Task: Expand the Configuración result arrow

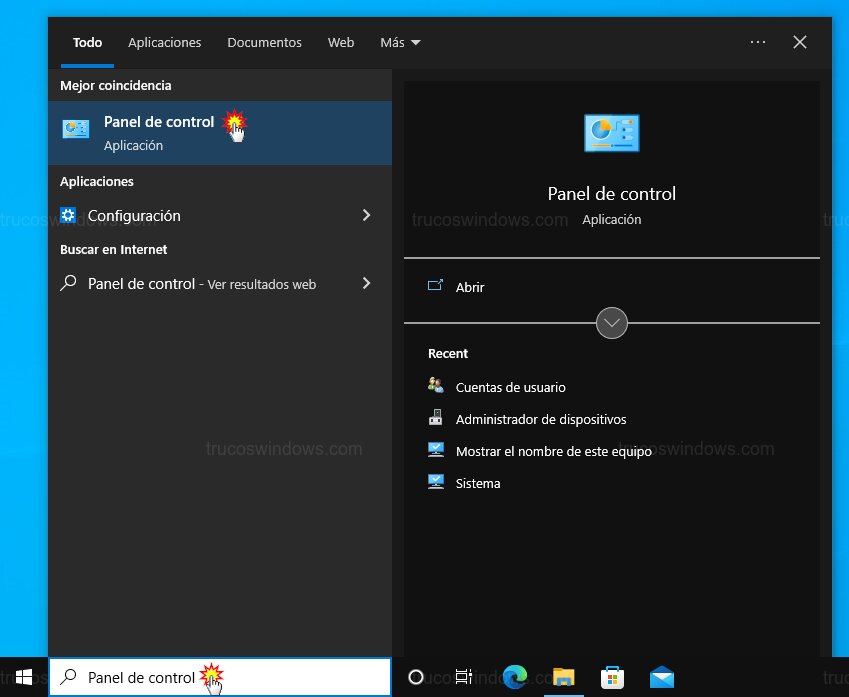Action: (x=366, y=215)
